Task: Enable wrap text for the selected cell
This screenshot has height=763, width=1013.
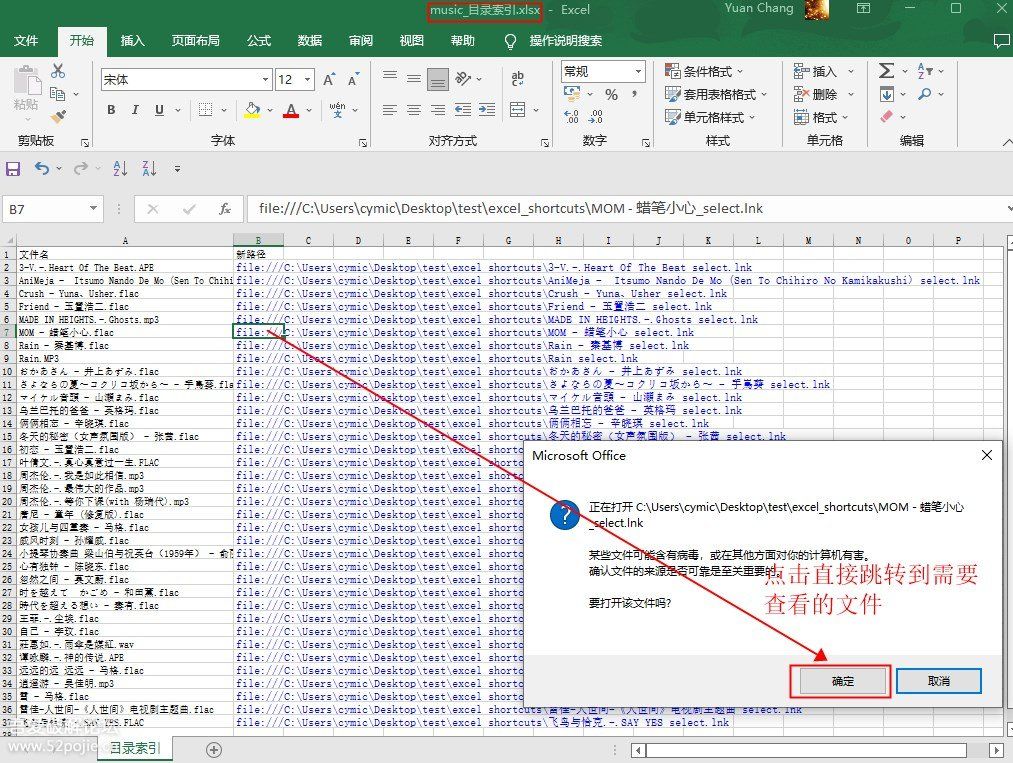Action: pos(518,78)
